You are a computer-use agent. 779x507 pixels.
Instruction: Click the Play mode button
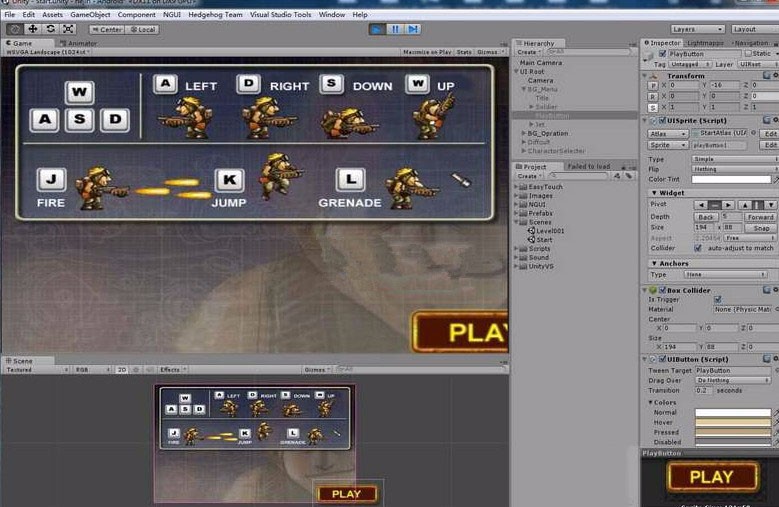coord(377,29)
